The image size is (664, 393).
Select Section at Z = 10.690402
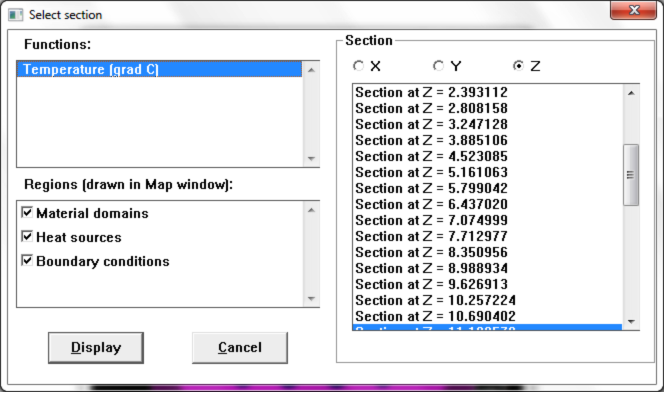click(487, 316)
